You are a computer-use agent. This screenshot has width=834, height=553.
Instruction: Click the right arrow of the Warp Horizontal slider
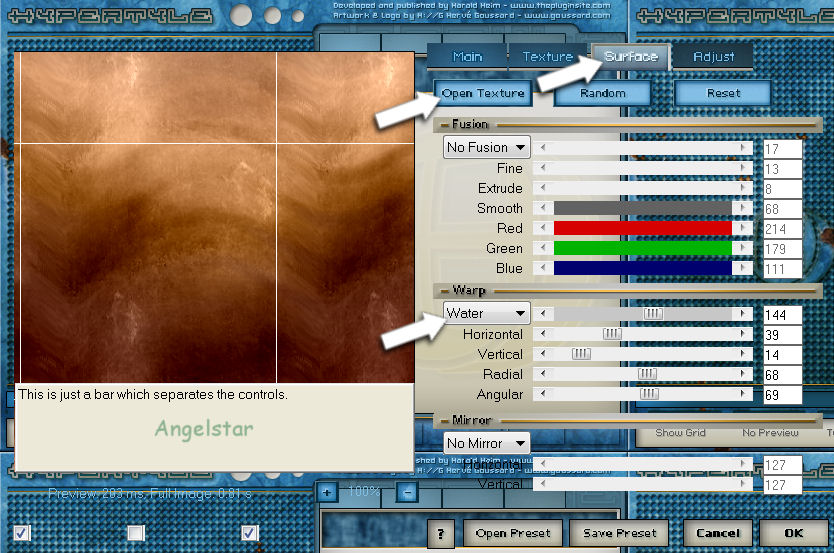click(x=743, y=334)
